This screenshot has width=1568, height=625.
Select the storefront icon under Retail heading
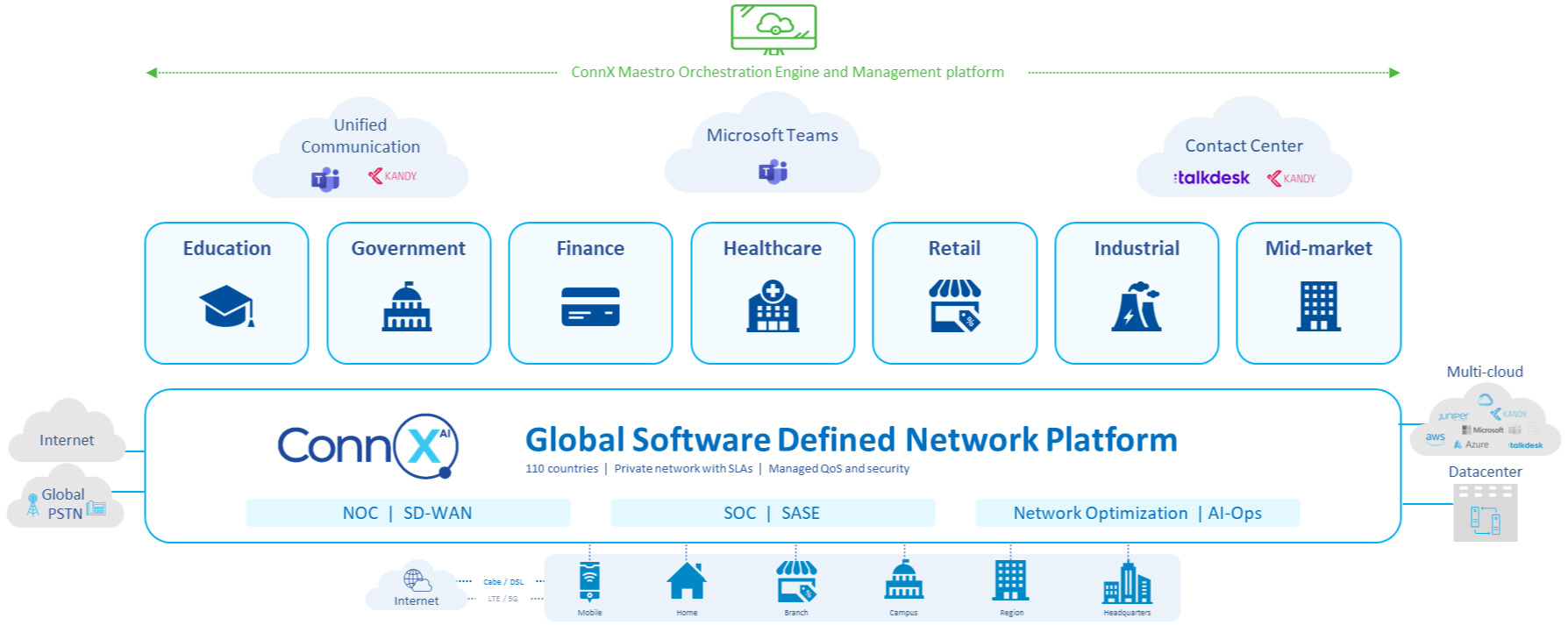point(955,305)
